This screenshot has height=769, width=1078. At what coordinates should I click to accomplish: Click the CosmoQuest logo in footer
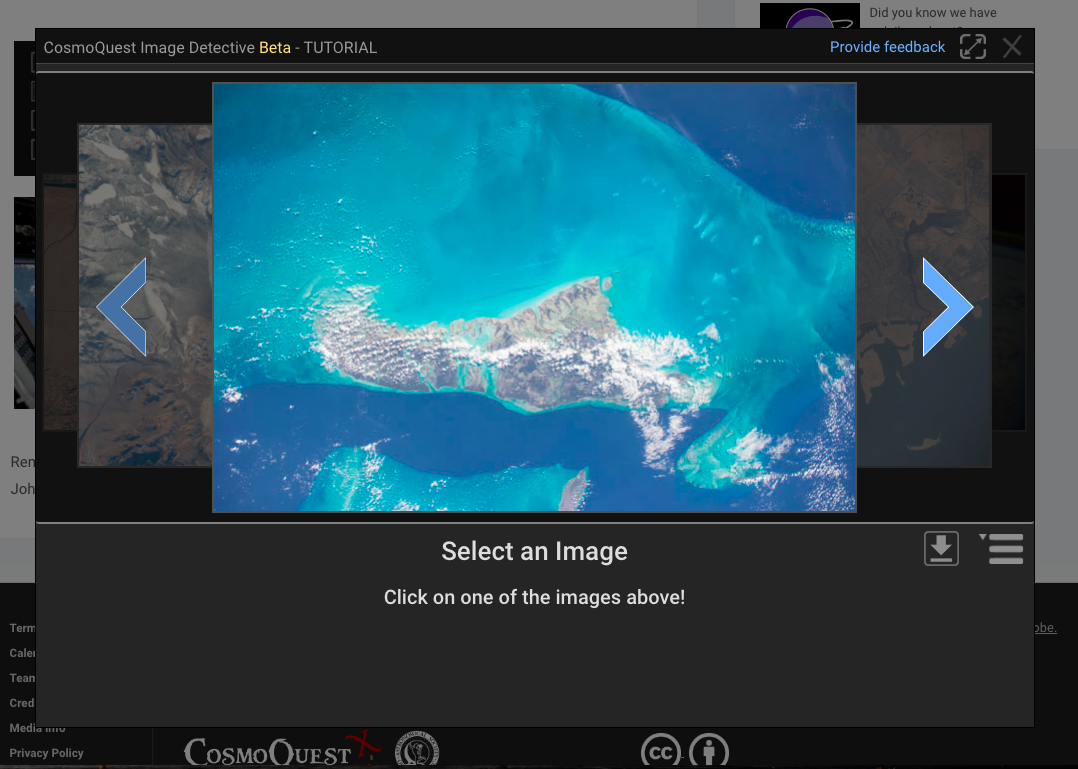pos(267,752)
